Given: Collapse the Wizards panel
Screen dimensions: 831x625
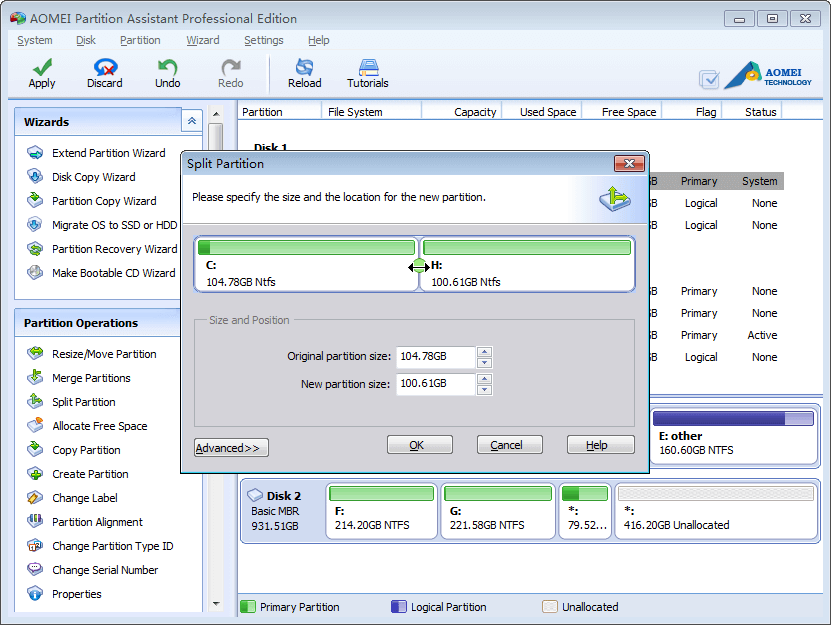Looking at the screenshot, I should (192, 121).
